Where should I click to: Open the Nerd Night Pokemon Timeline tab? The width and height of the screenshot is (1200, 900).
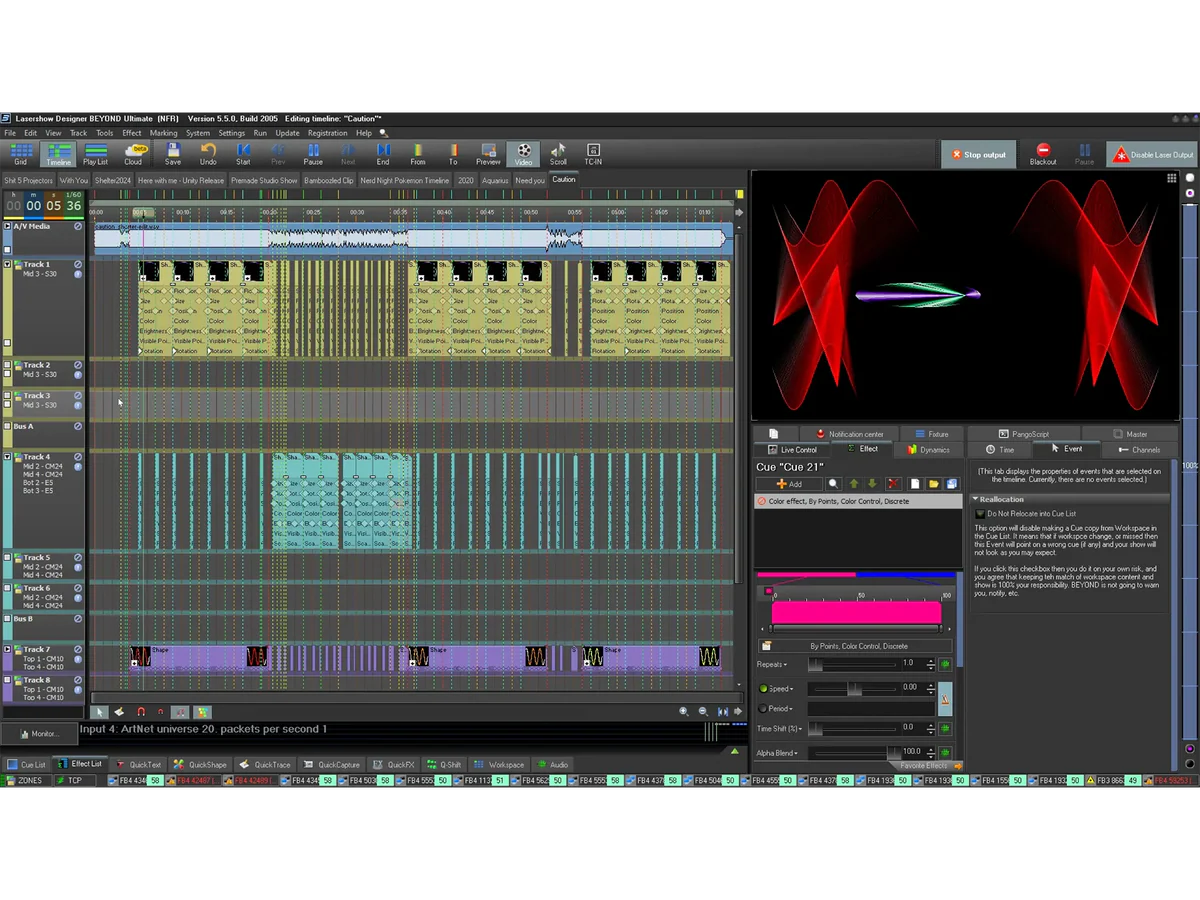[x=405, y=180]
